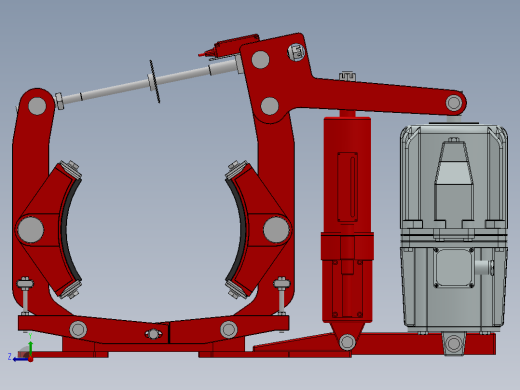
Task: Select the red origin dot of the axis triad
Action: tap(30, 359)
